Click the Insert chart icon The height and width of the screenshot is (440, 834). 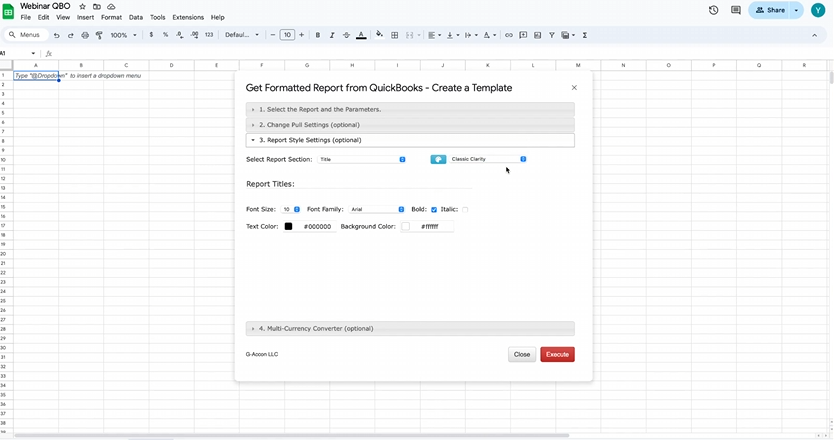[537, 35]
